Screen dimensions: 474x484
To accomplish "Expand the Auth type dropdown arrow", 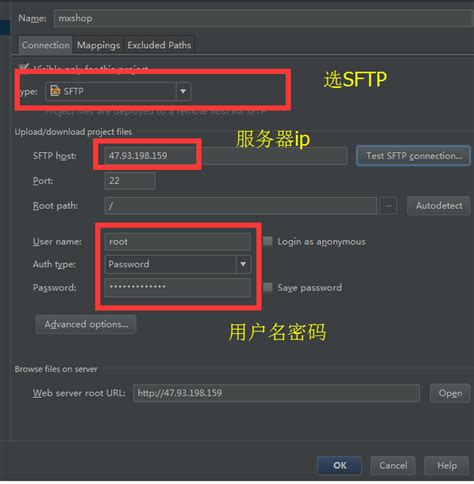I will point(243,264).
